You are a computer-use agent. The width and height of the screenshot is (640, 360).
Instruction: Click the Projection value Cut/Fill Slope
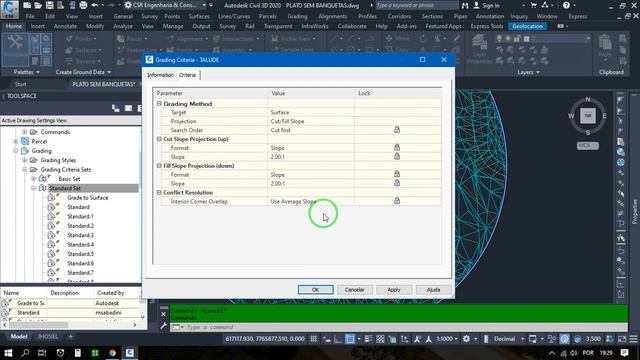point(287,121)
